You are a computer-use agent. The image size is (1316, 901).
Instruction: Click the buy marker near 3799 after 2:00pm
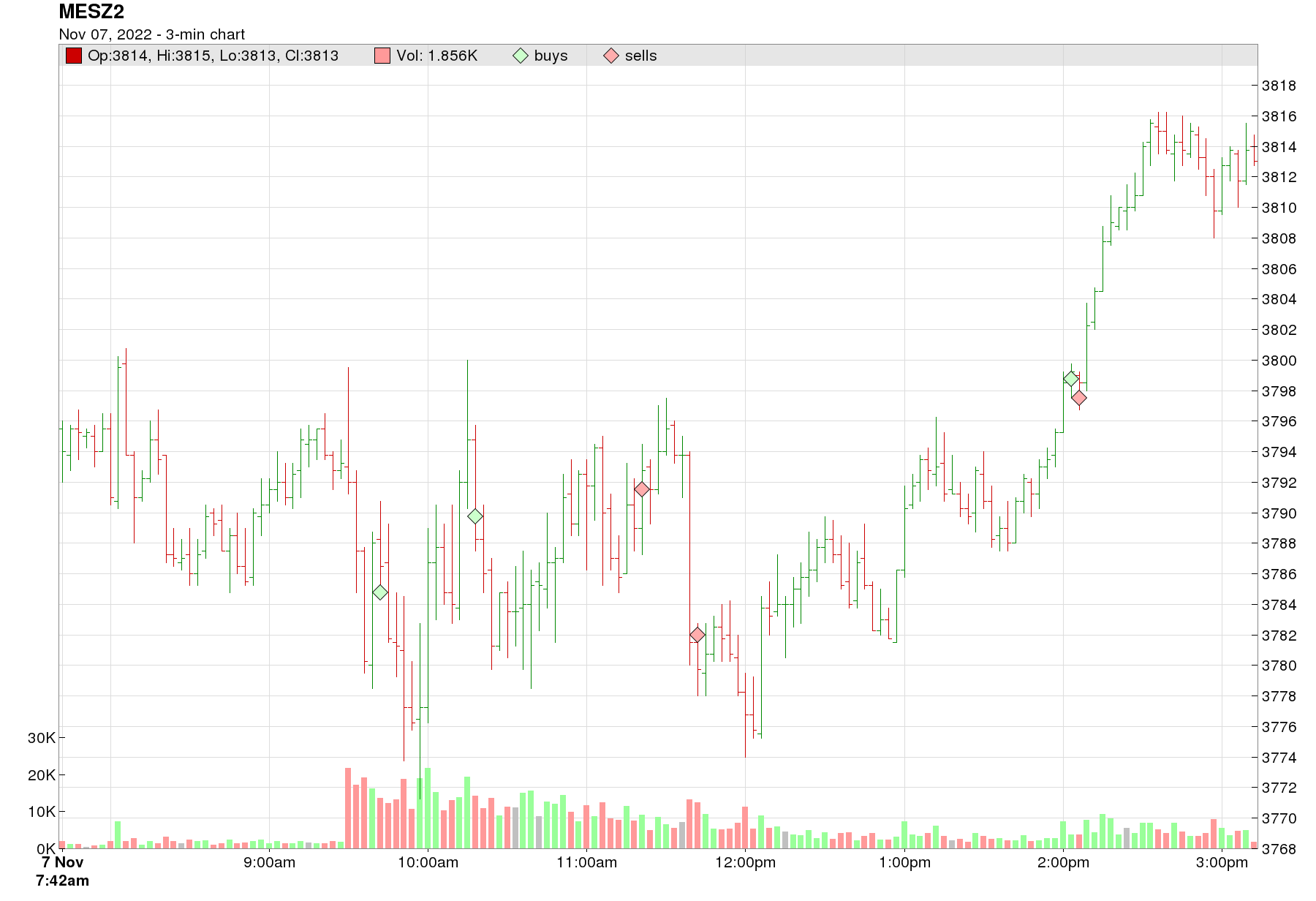pos(1071,379)
